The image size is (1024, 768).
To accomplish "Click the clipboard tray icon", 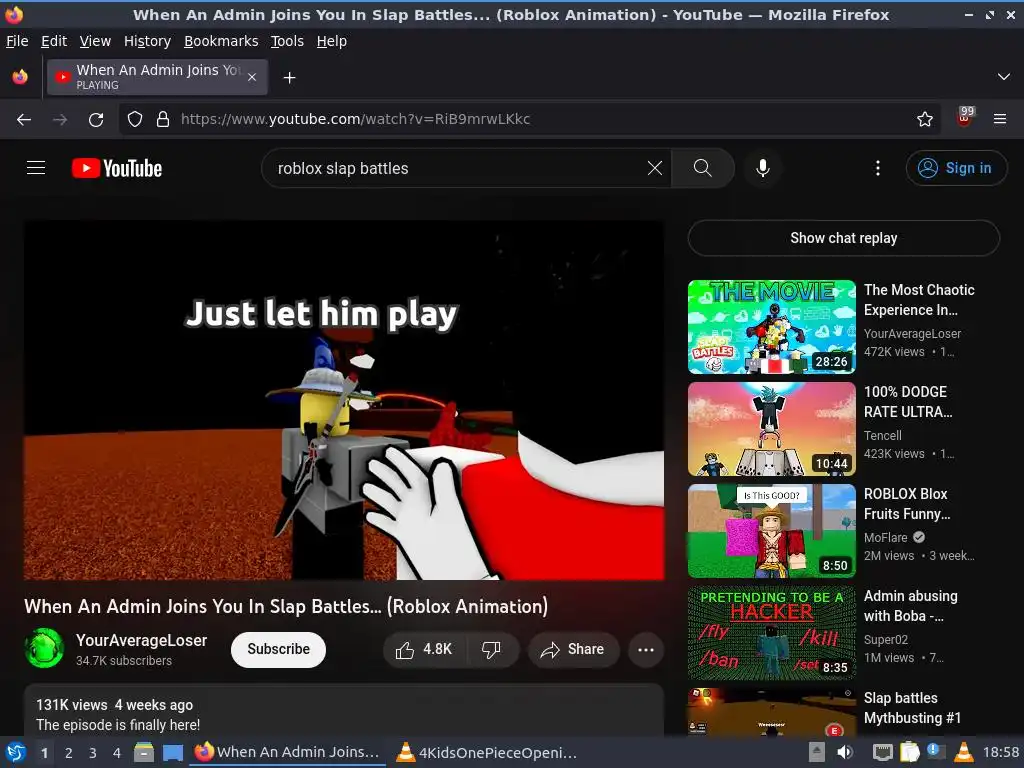I will pos(909,752).
